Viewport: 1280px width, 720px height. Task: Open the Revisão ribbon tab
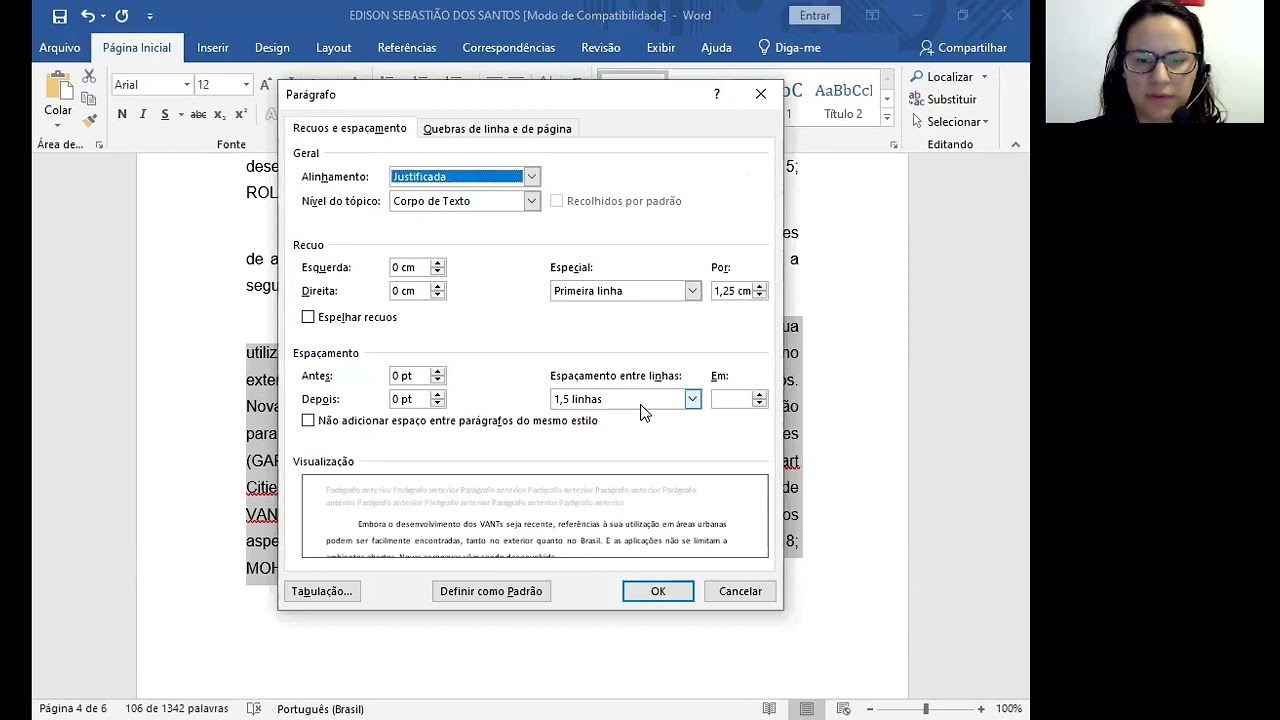(601, 47)
